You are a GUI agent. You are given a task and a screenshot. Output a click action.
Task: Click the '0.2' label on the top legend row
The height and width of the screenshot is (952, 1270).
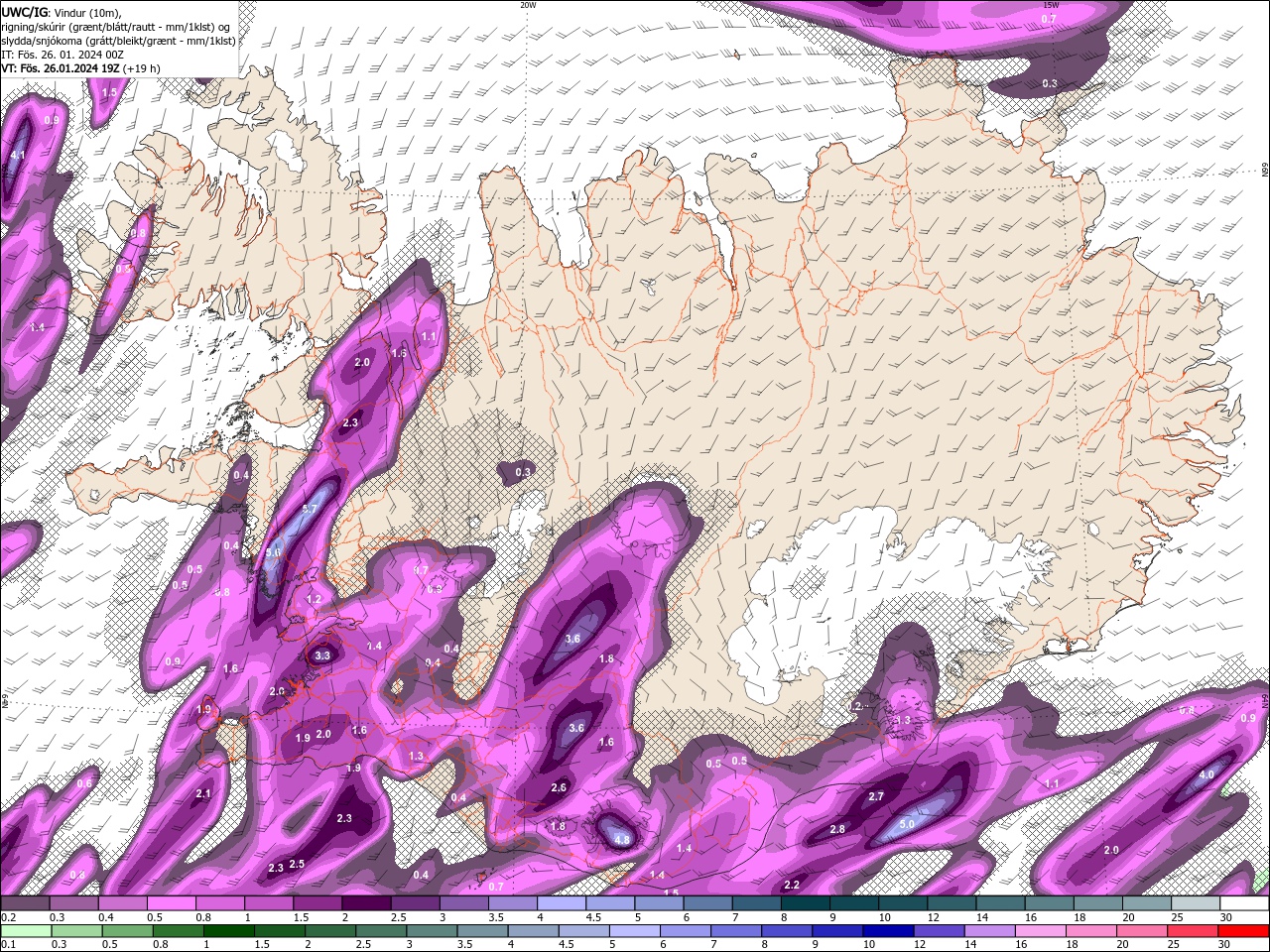coord(7,917)
